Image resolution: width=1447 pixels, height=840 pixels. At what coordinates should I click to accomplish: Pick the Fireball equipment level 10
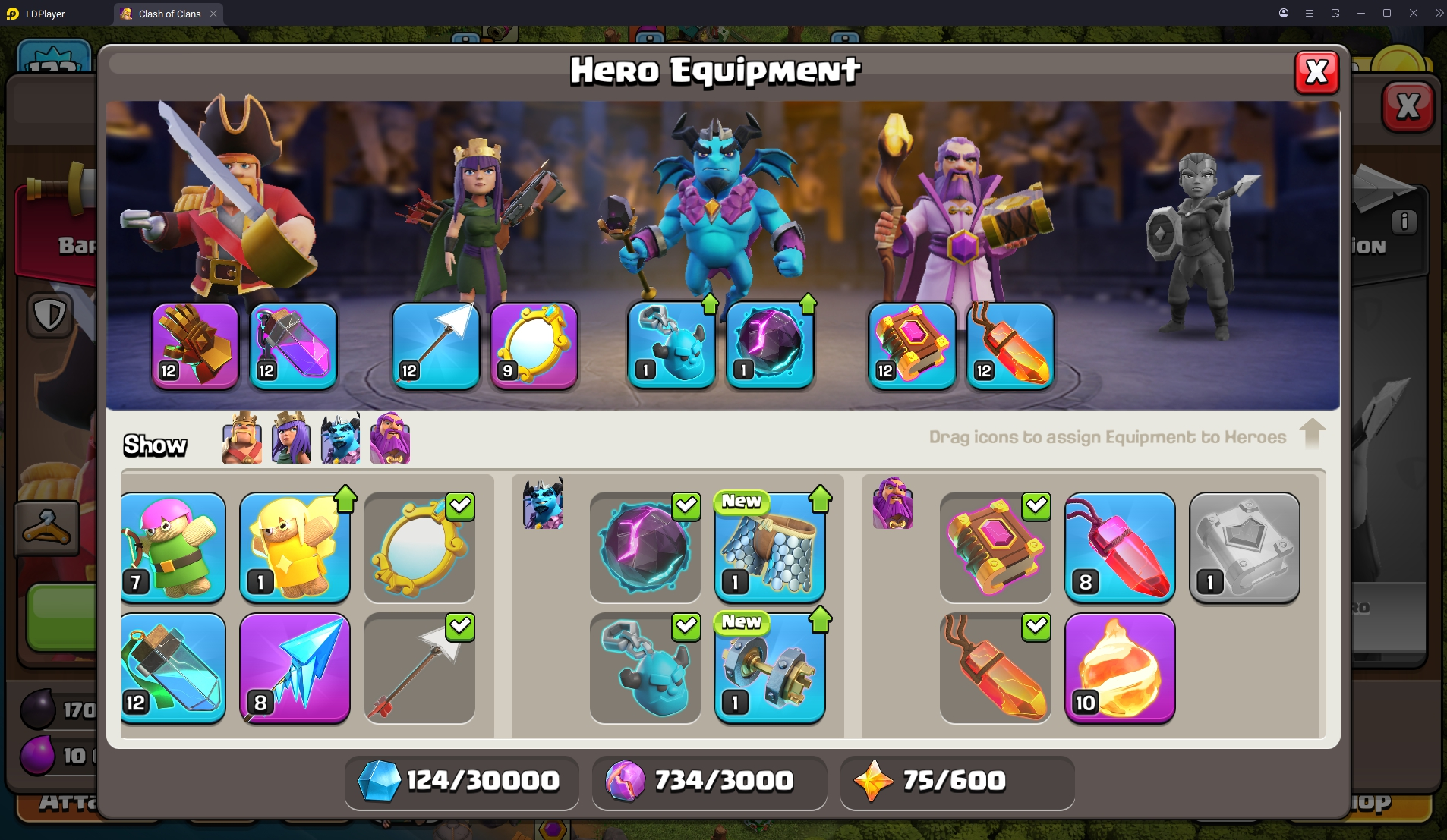point(1120,668)
